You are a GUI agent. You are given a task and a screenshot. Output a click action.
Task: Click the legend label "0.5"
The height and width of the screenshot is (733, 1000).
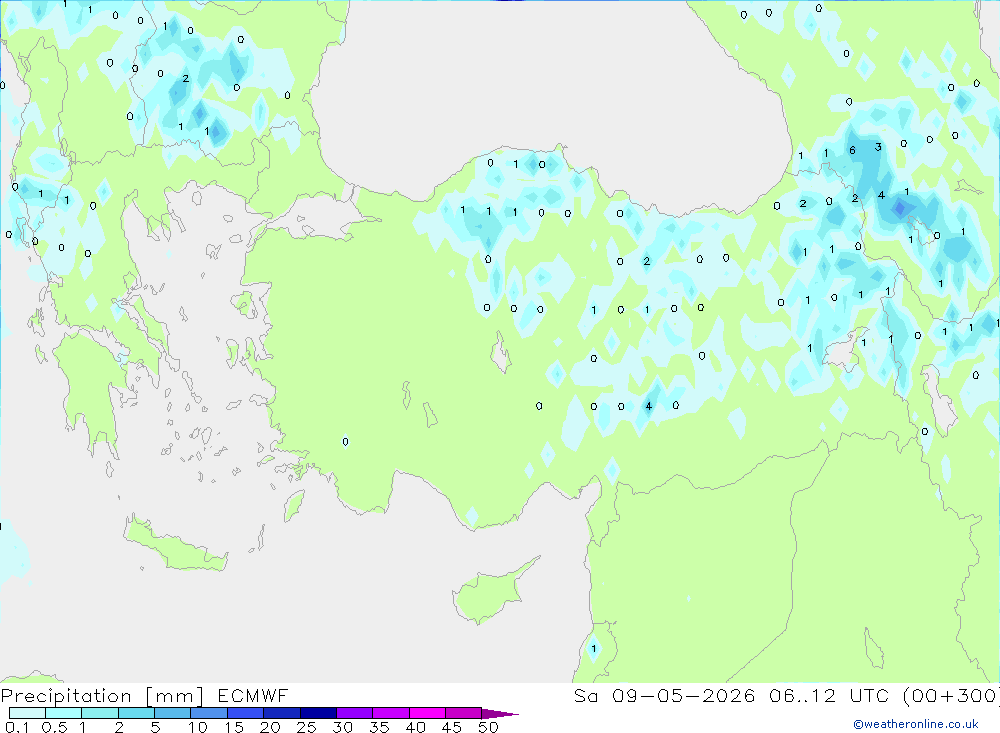[x=54, y=727]
